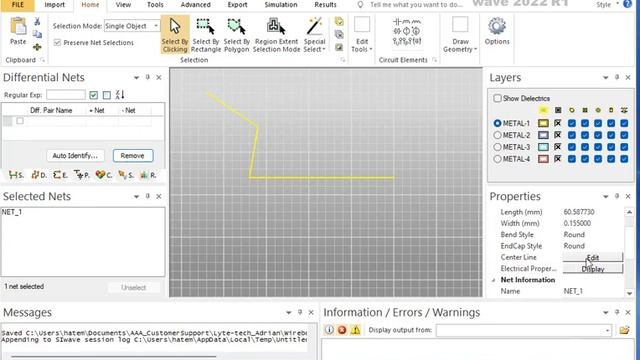Click the METAL-1 crossed-out fill icon
The image size is (640, 360).
[558, 123]
